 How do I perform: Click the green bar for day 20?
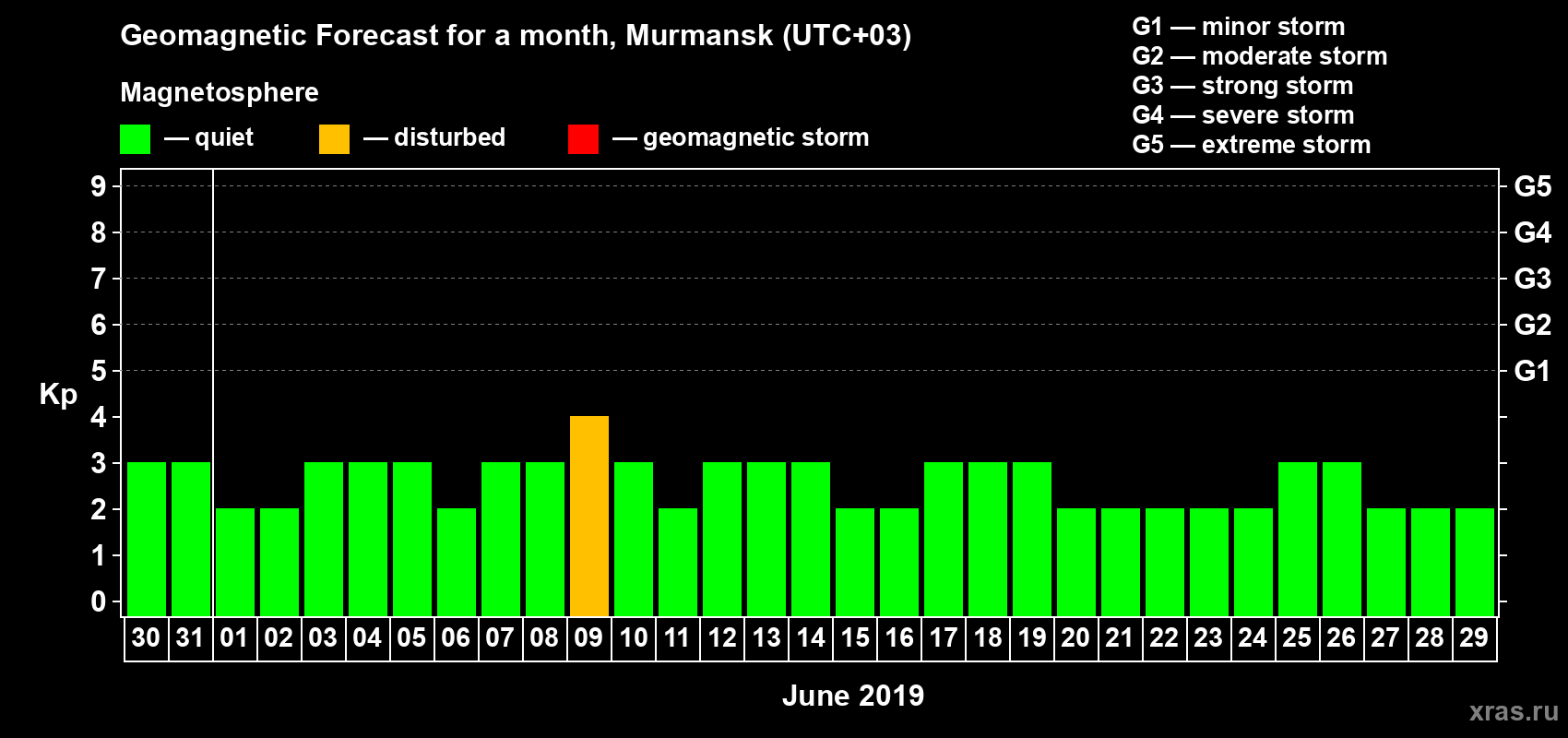(1076, 563)
